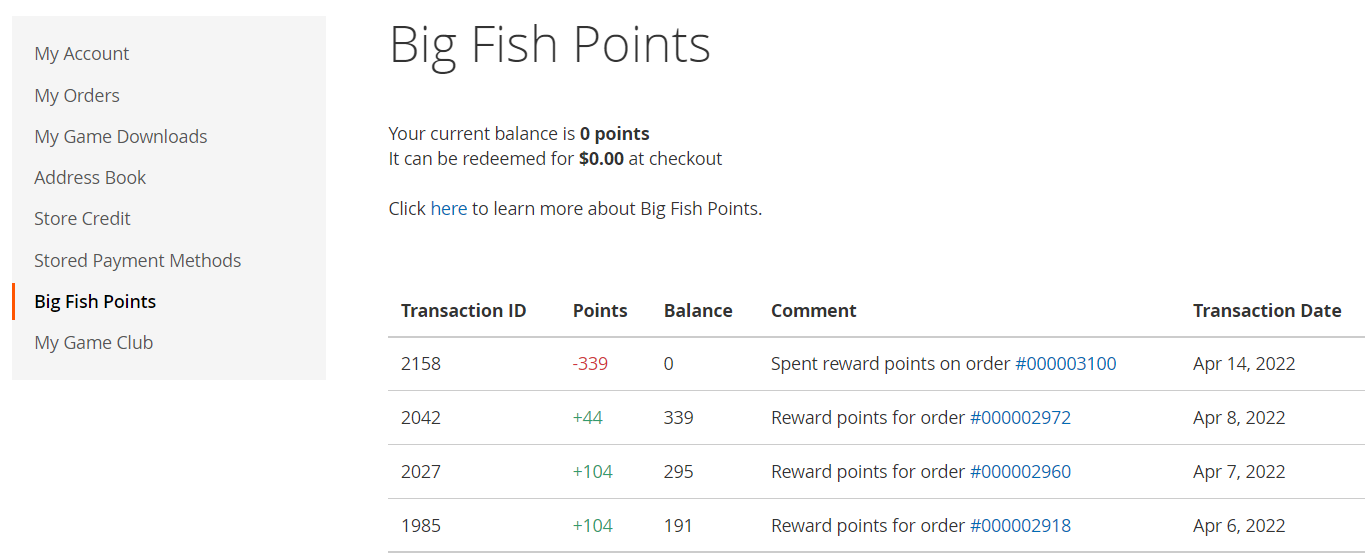Open My Account in sidebar
1365x557 pixels.
82,54
